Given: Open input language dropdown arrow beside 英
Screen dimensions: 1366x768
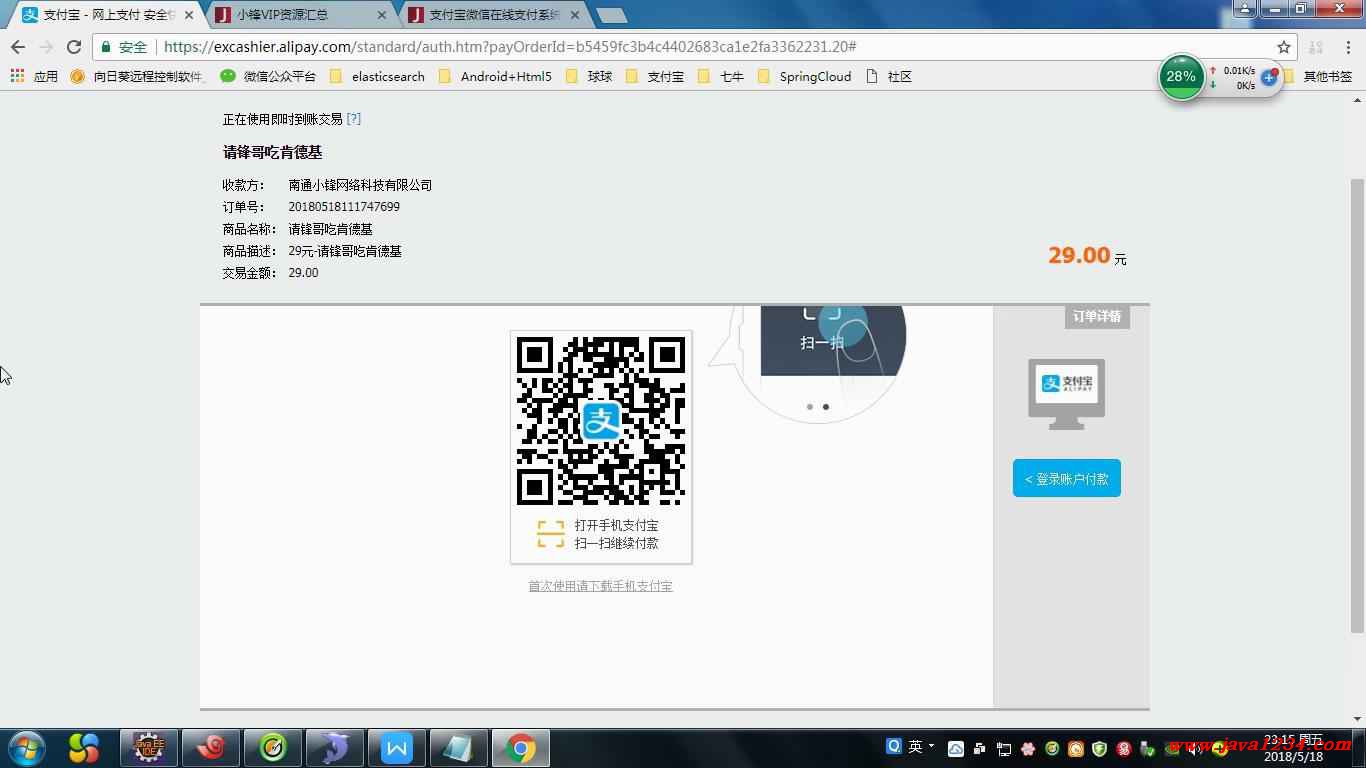Looking at the screenshot, I should click(x=931, y=746).
